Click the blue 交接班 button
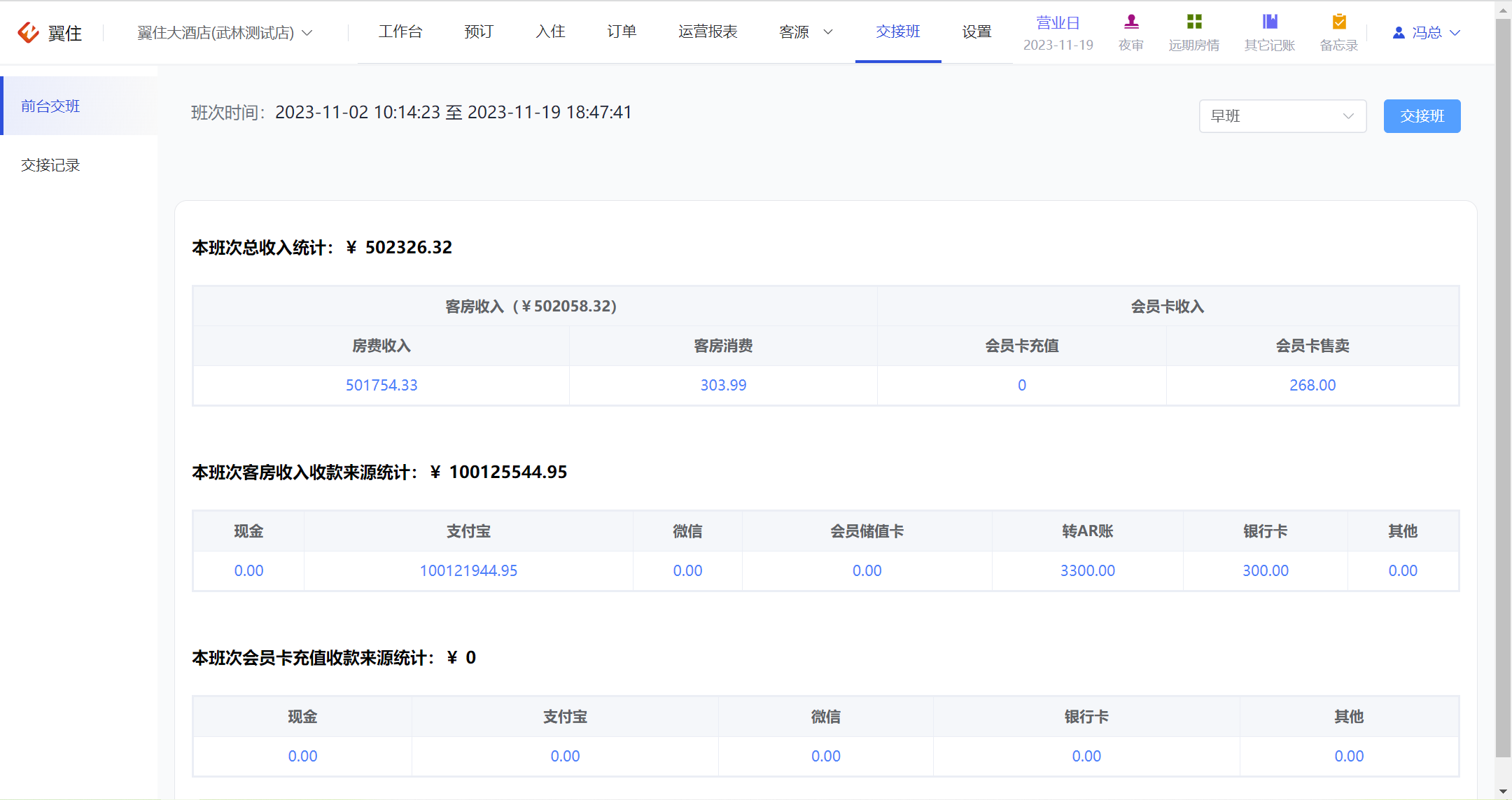 click(x=1422, y=116)
